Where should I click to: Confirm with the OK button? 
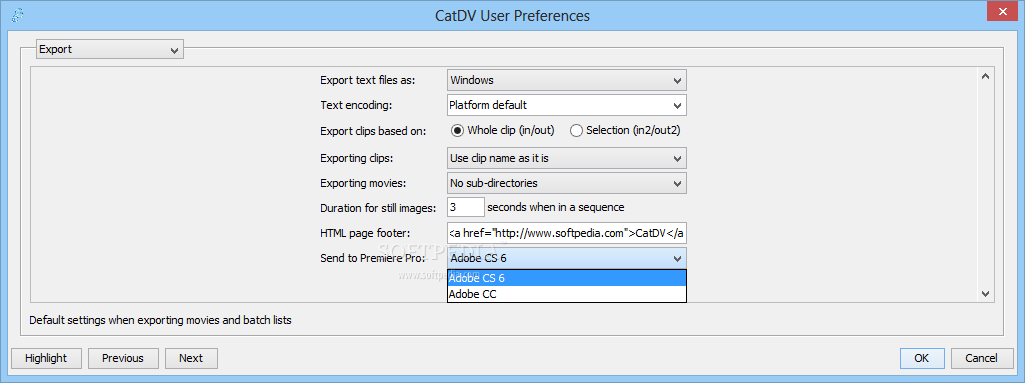(x=922, y=358)
